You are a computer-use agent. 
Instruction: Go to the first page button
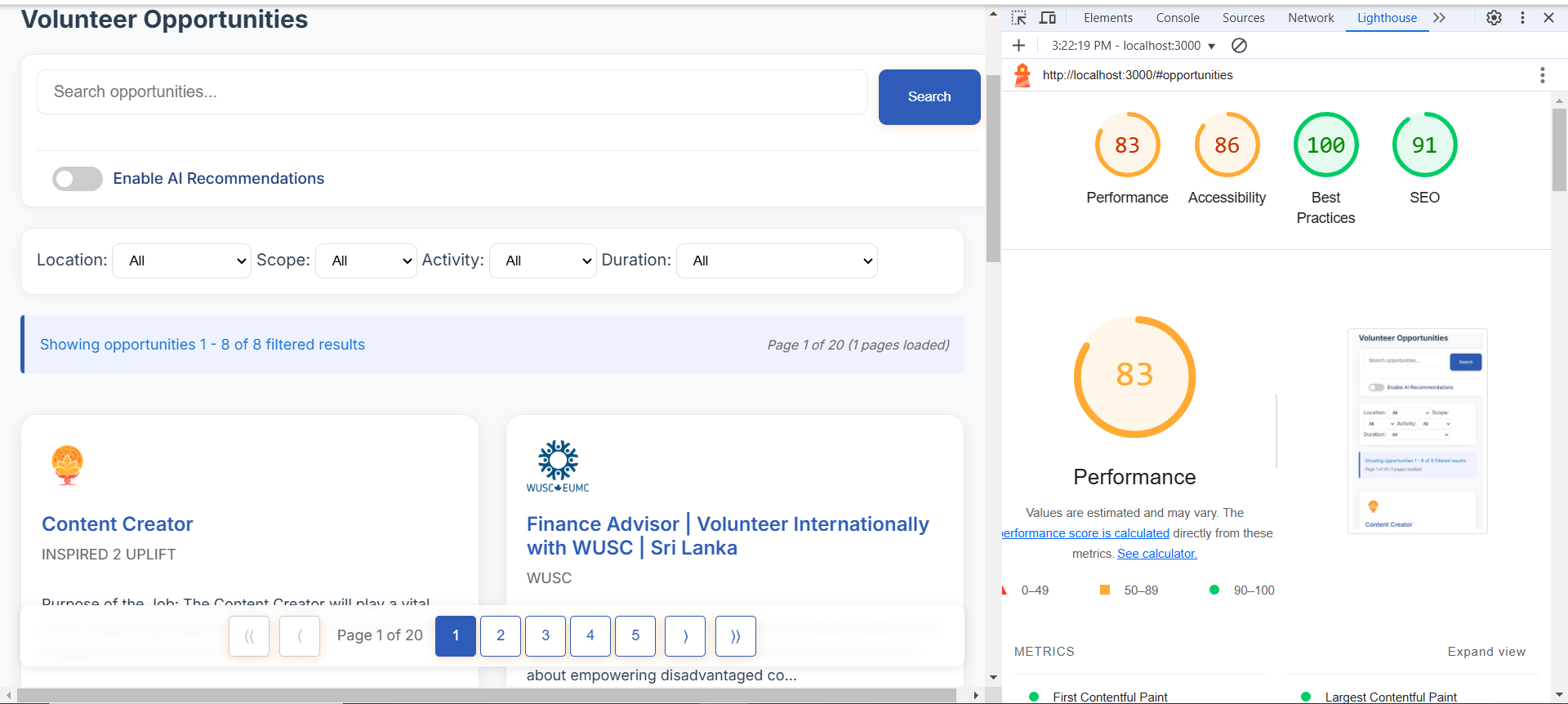(249, 636)
